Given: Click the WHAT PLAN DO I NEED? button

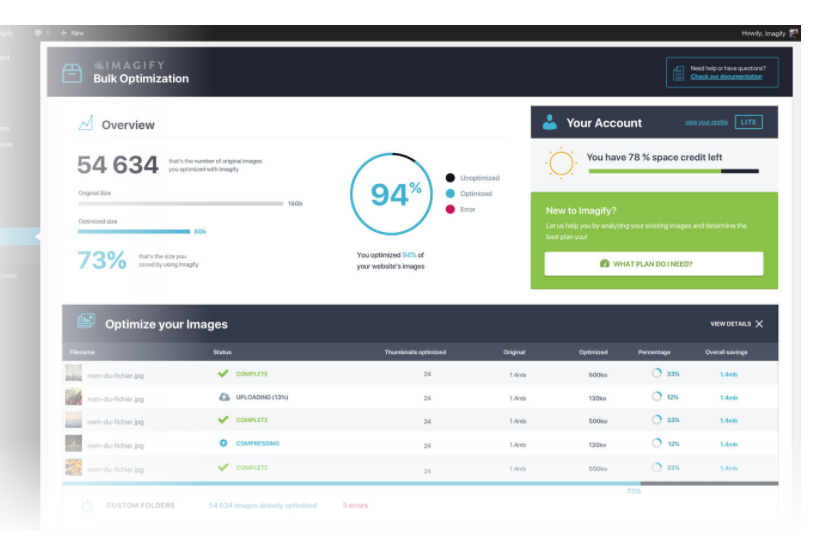Looking at the screenshot, I should point(653,264).
